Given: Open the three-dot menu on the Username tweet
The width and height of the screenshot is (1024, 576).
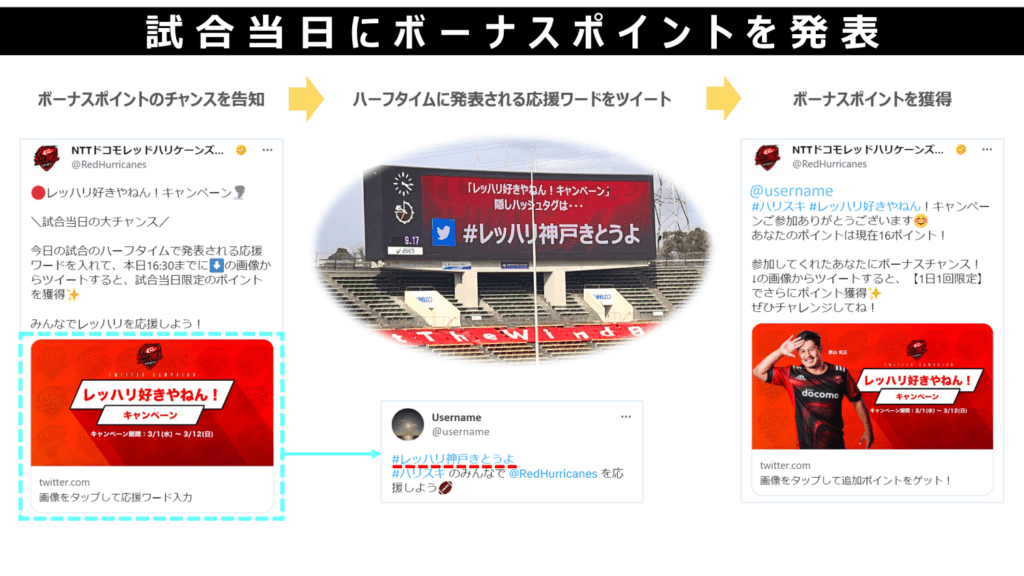Looking at the screenshot, I should coord(626,417).
